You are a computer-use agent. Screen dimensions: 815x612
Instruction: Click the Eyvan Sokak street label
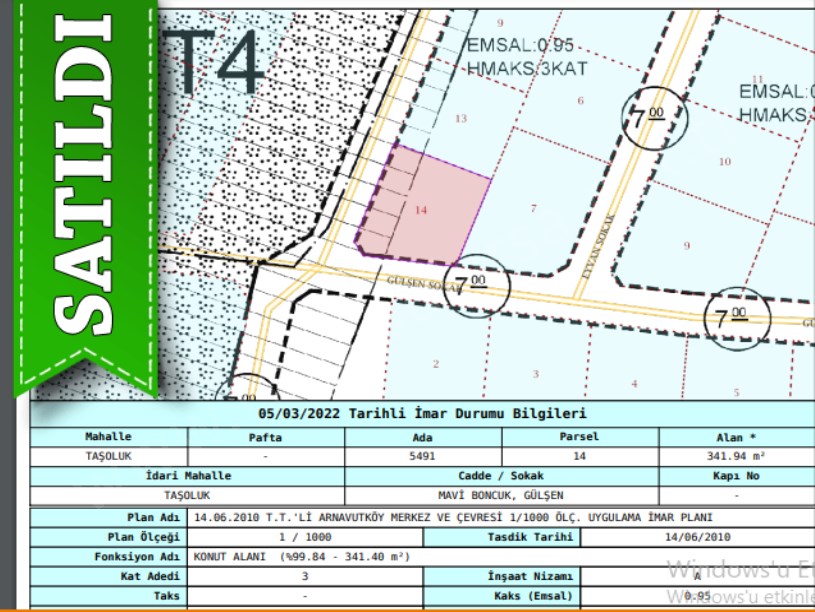pyautogui.click(x=599, y=238)
